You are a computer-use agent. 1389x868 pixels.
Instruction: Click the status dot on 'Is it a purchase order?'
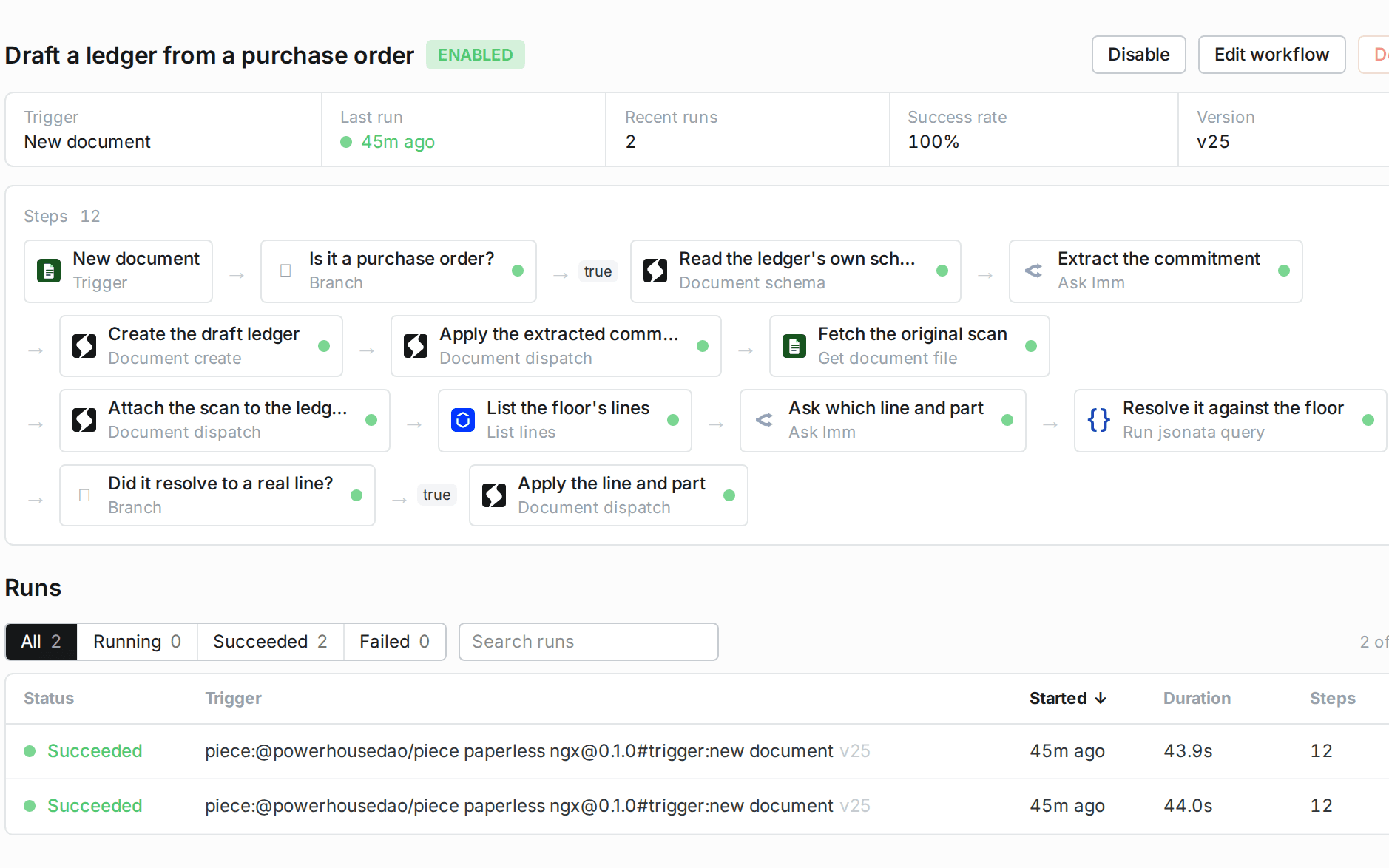tap(518, 271)
